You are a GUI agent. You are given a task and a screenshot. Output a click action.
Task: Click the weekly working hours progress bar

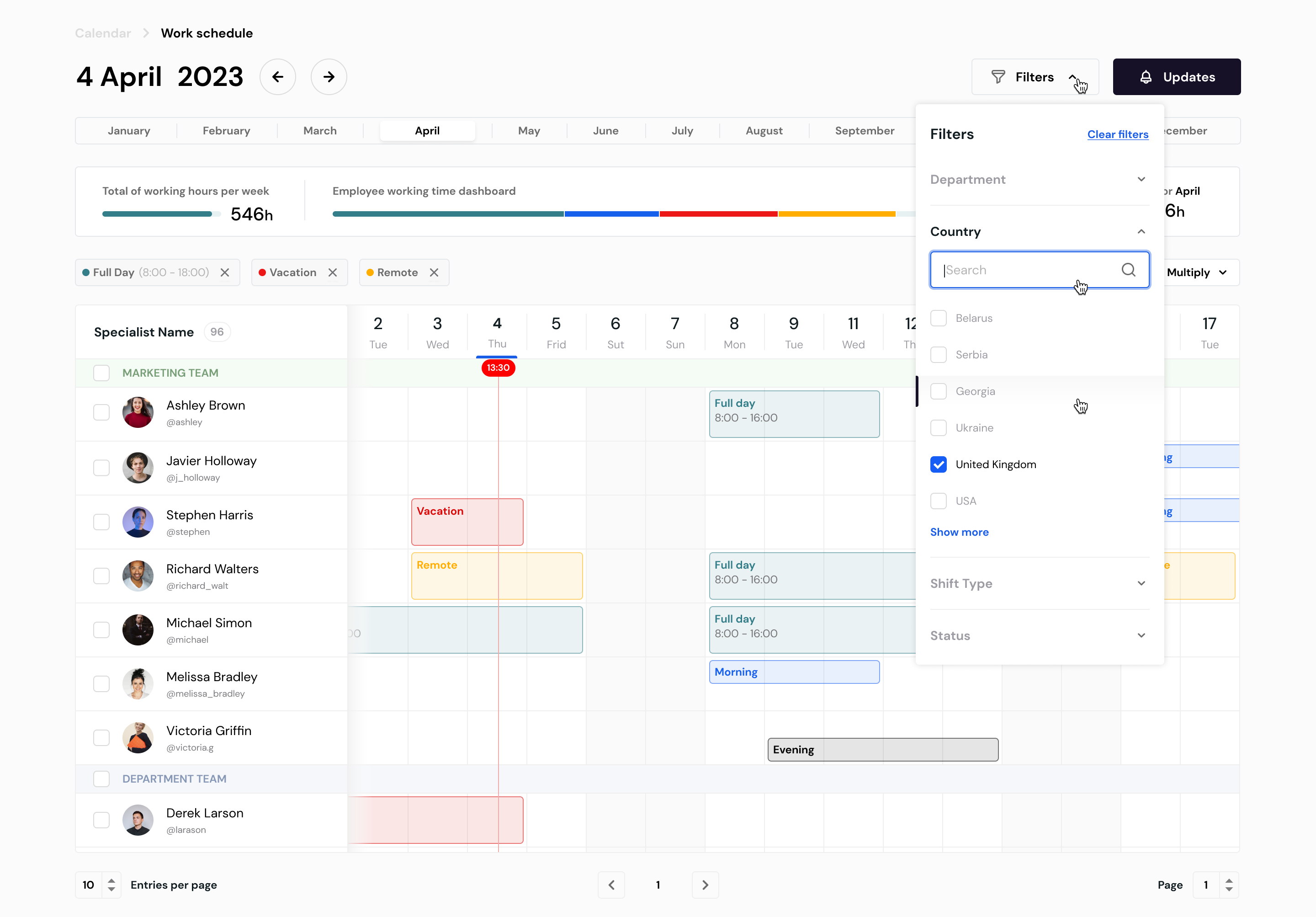(x=161, y=214)
